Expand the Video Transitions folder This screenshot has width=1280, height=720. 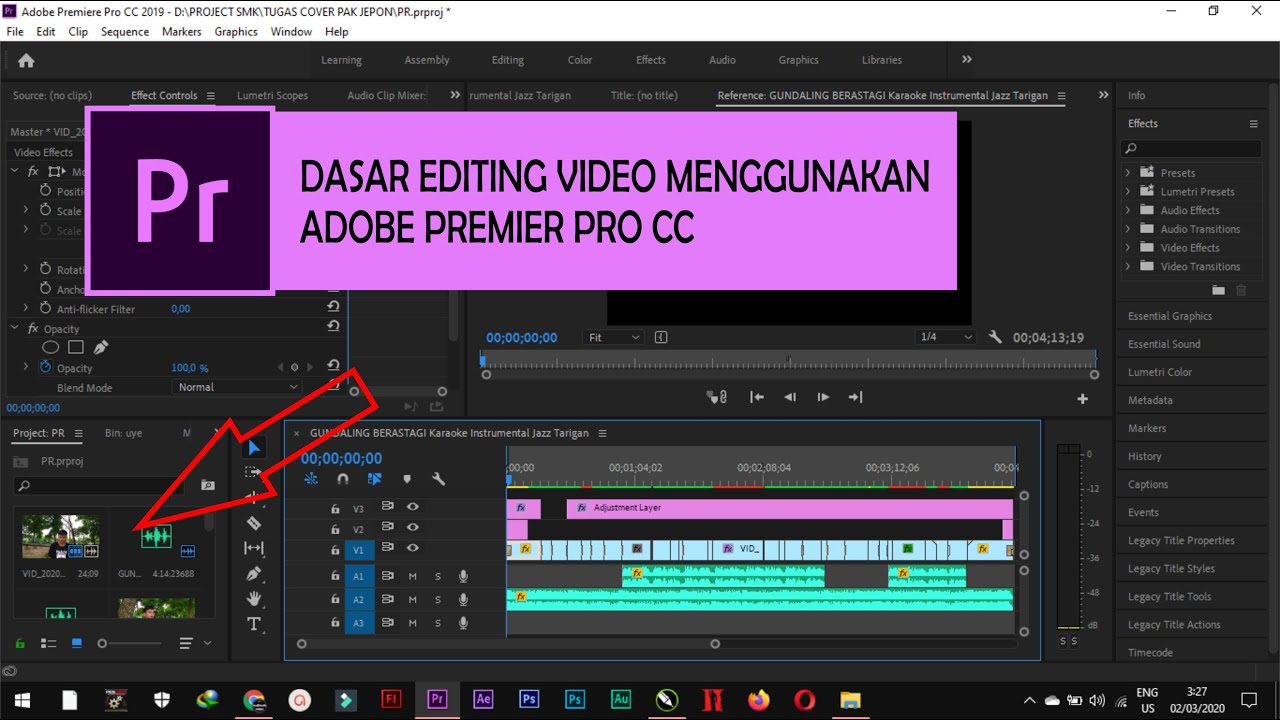point(1128,266)
